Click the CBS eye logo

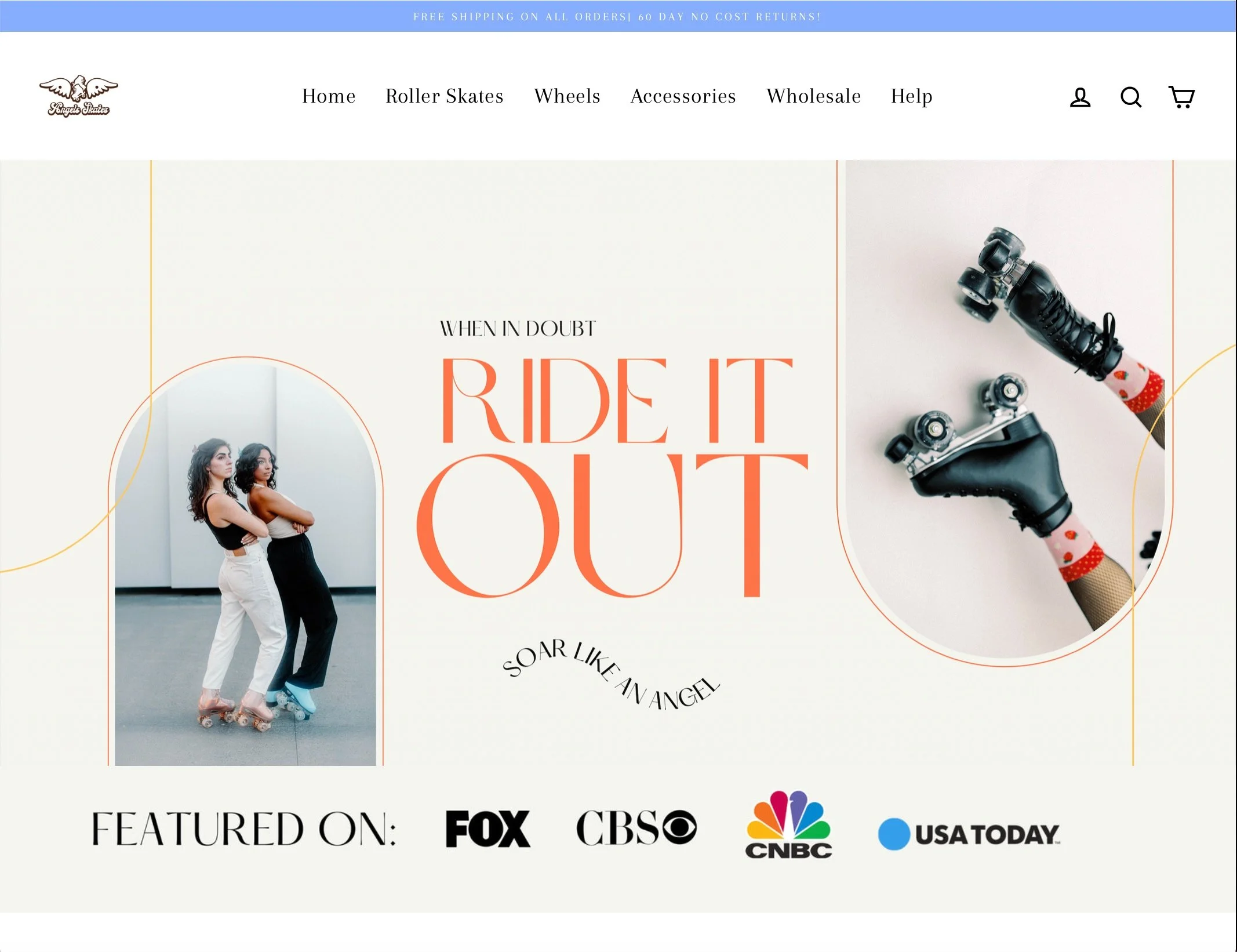click(636, 828)
